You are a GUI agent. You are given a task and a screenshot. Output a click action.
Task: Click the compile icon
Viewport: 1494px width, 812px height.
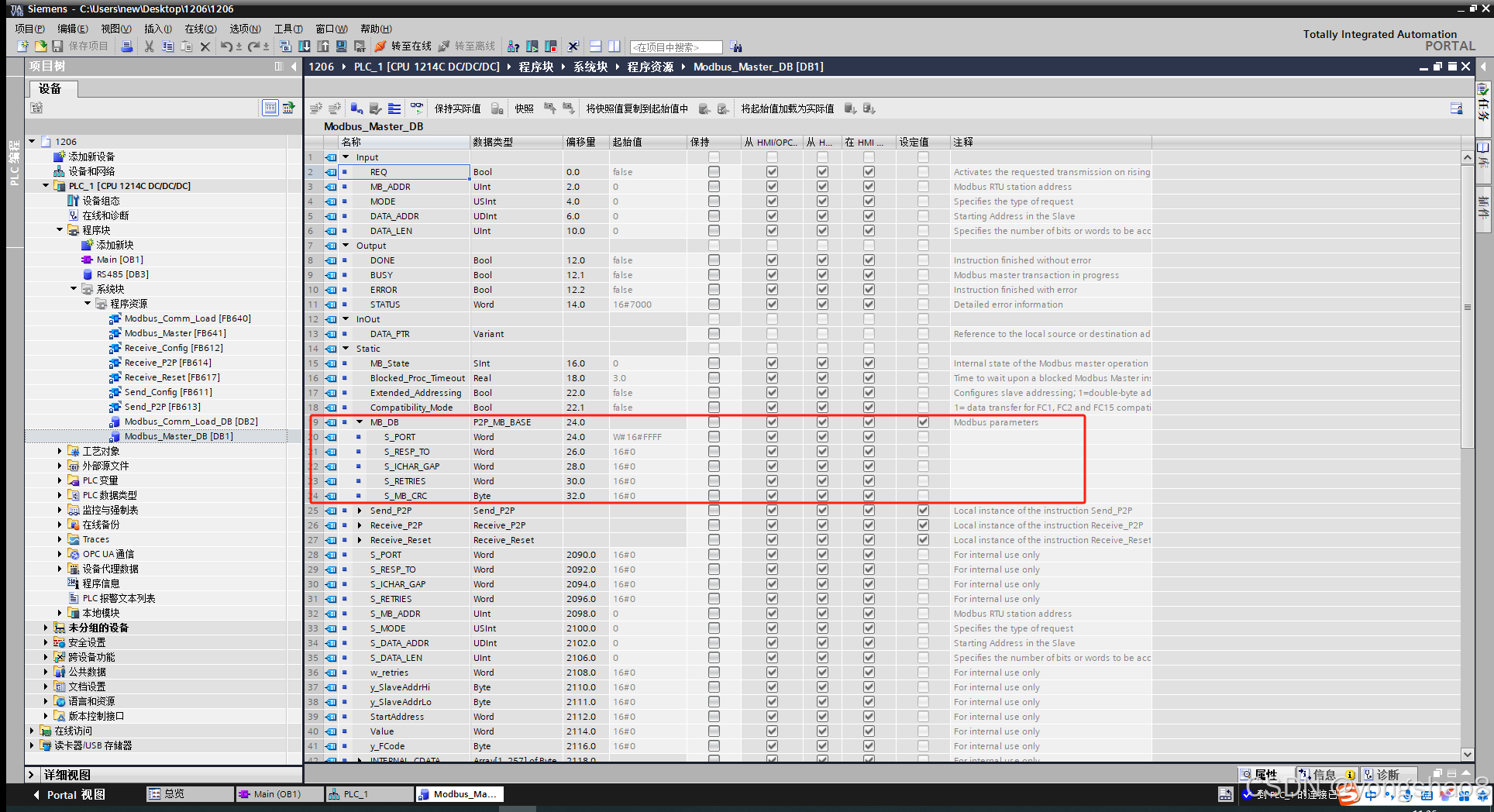point(286,46)
